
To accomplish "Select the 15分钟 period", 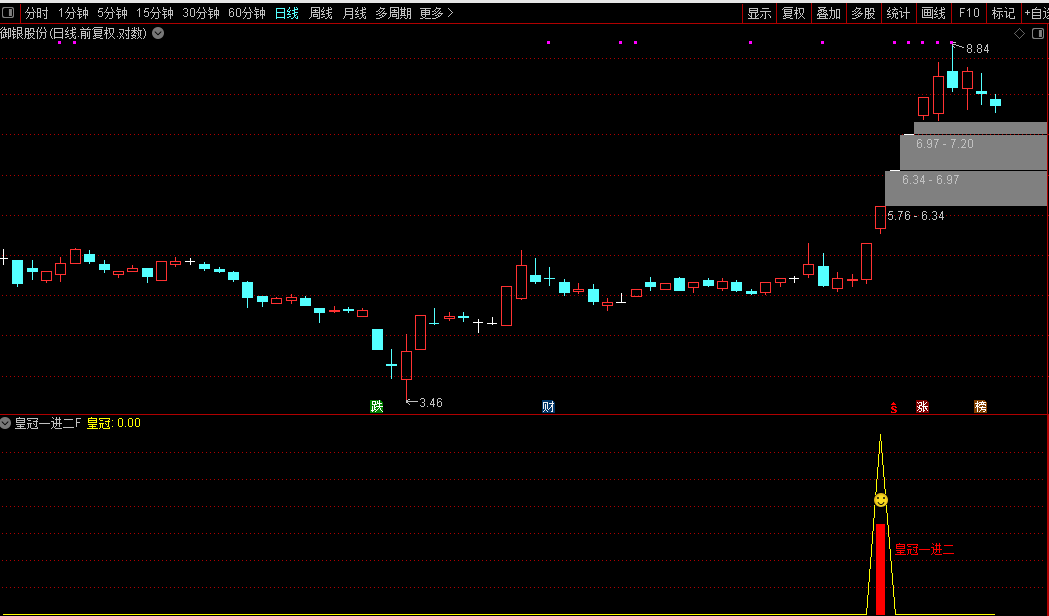I will (x=155, y=13).
